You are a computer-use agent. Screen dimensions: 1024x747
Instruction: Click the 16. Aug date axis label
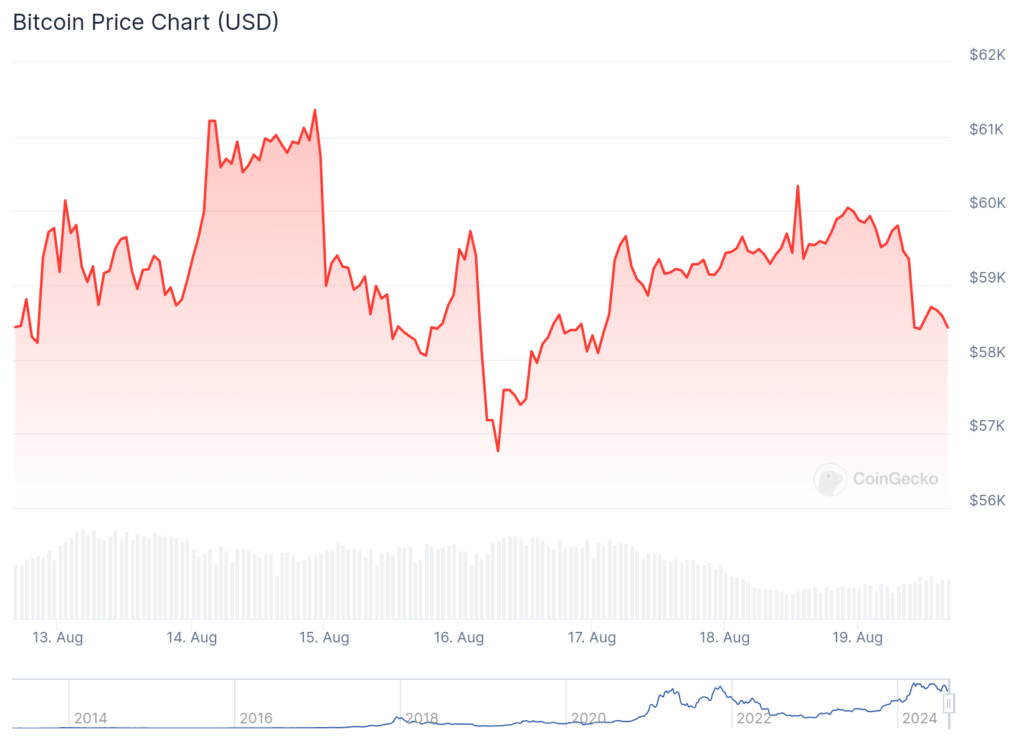pyautogui.click(x=457, y=637)
